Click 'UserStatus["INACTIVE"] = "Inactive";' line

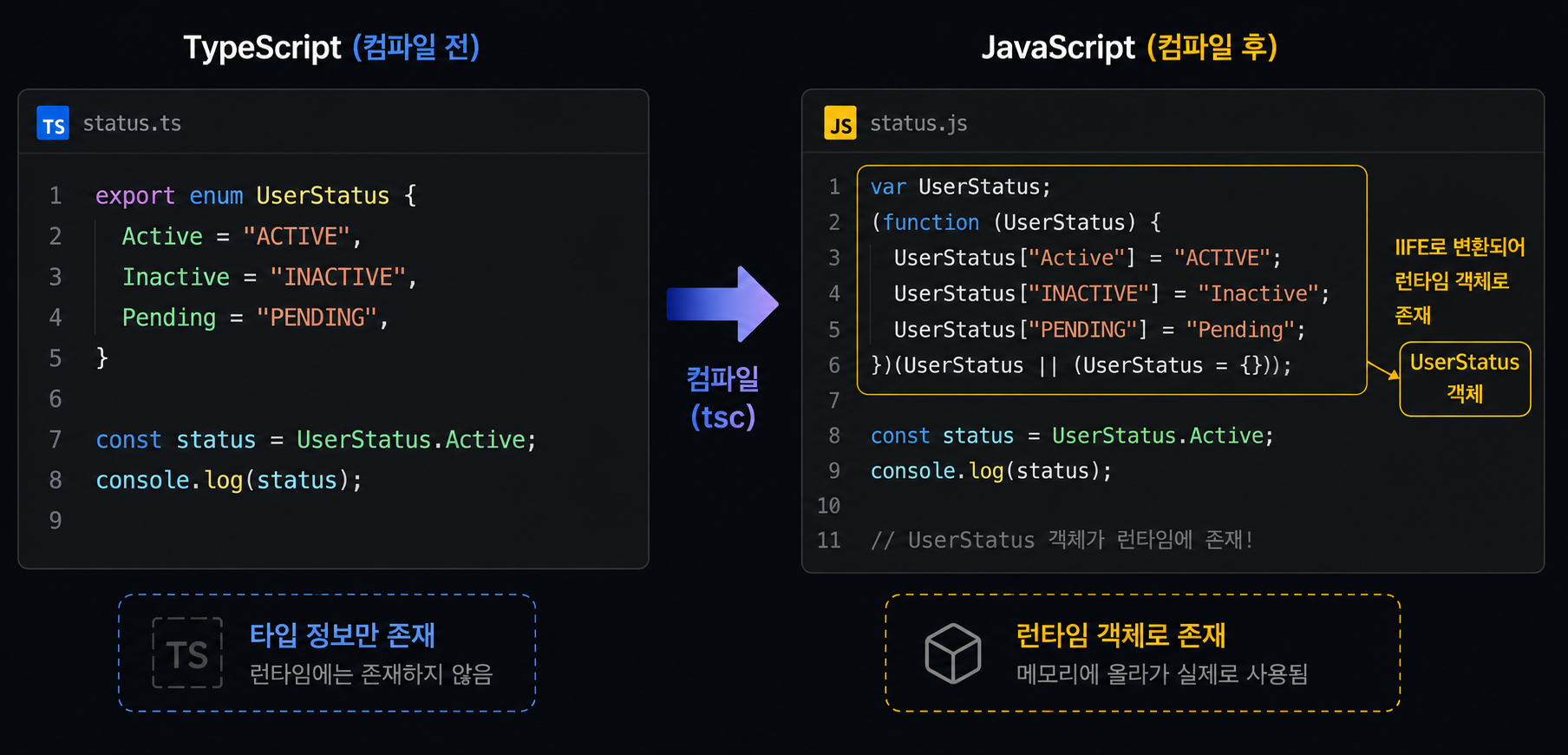pyautogui.click(x=1112, y=294)
